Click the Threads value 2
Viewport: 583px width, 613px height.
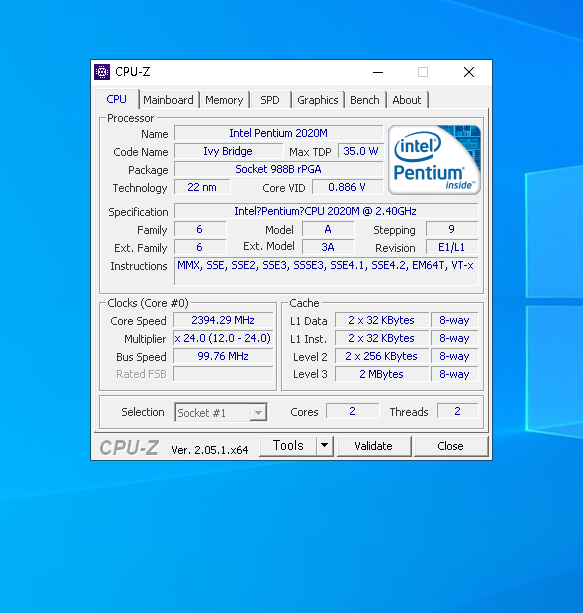pyautogui.click(x=457, y=411)
